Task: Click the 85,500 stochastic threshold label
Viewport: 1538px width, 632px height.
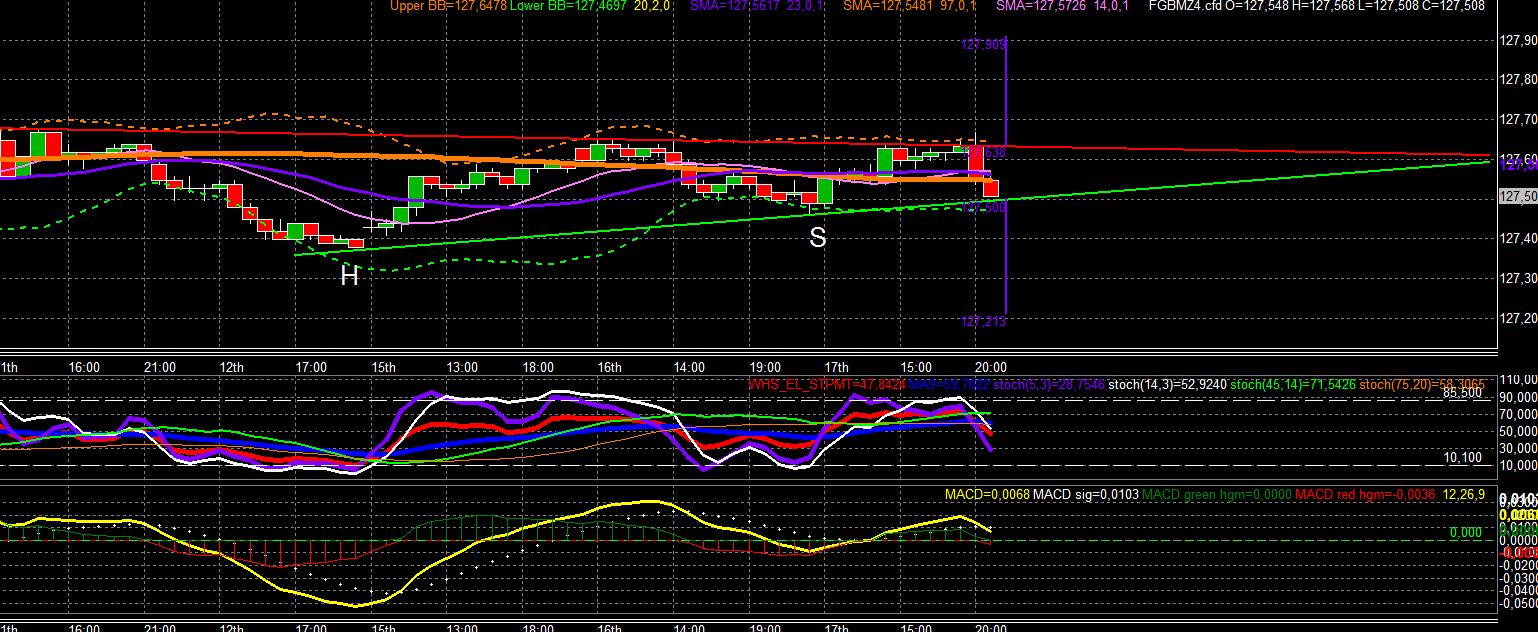Action: point(1461,393)
